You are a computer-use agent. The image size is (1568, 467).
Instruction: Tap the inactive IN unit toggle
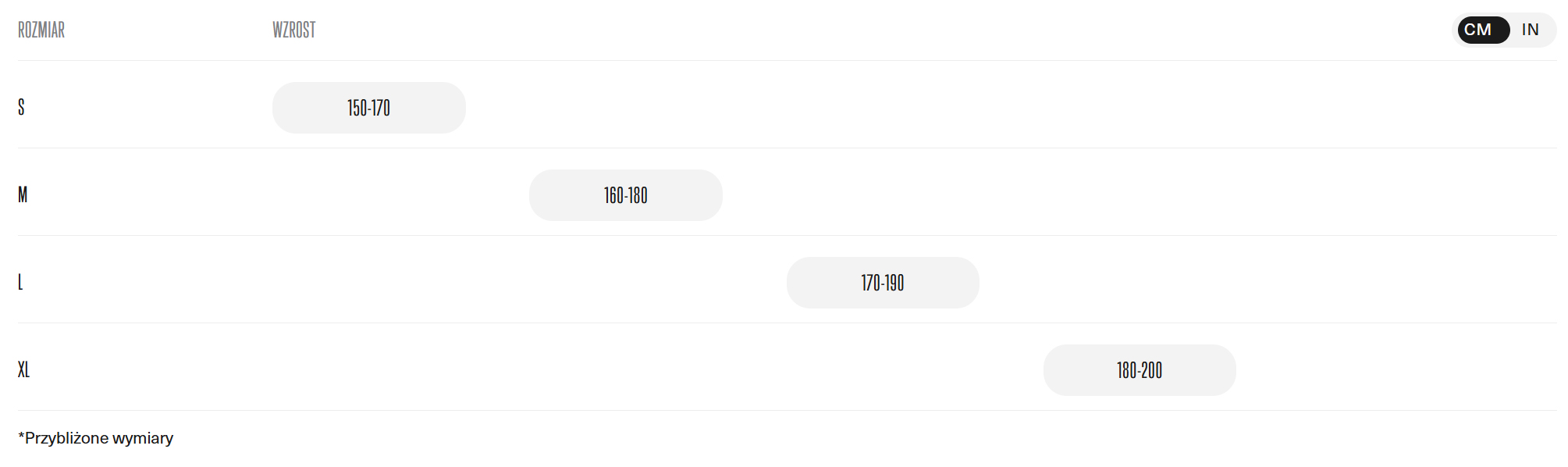coord(1530,30)
